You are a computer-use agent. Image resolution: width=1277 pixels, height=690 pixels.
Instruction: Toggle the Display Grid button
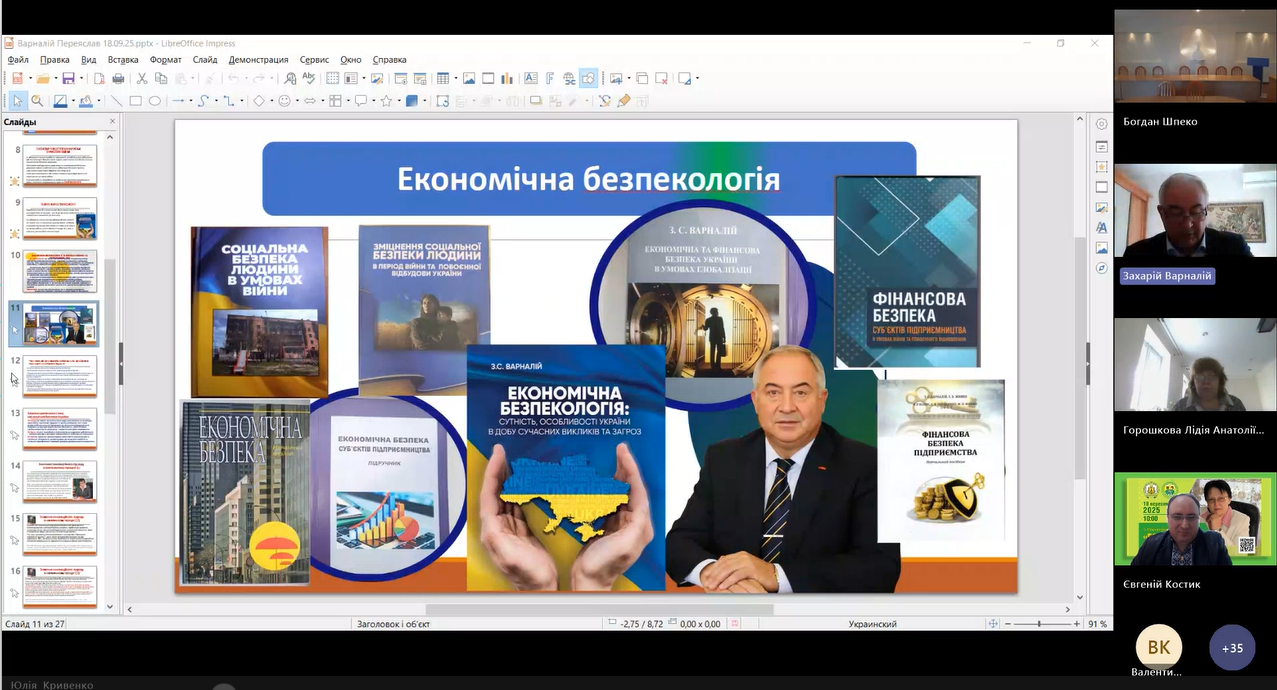[333, 79]
